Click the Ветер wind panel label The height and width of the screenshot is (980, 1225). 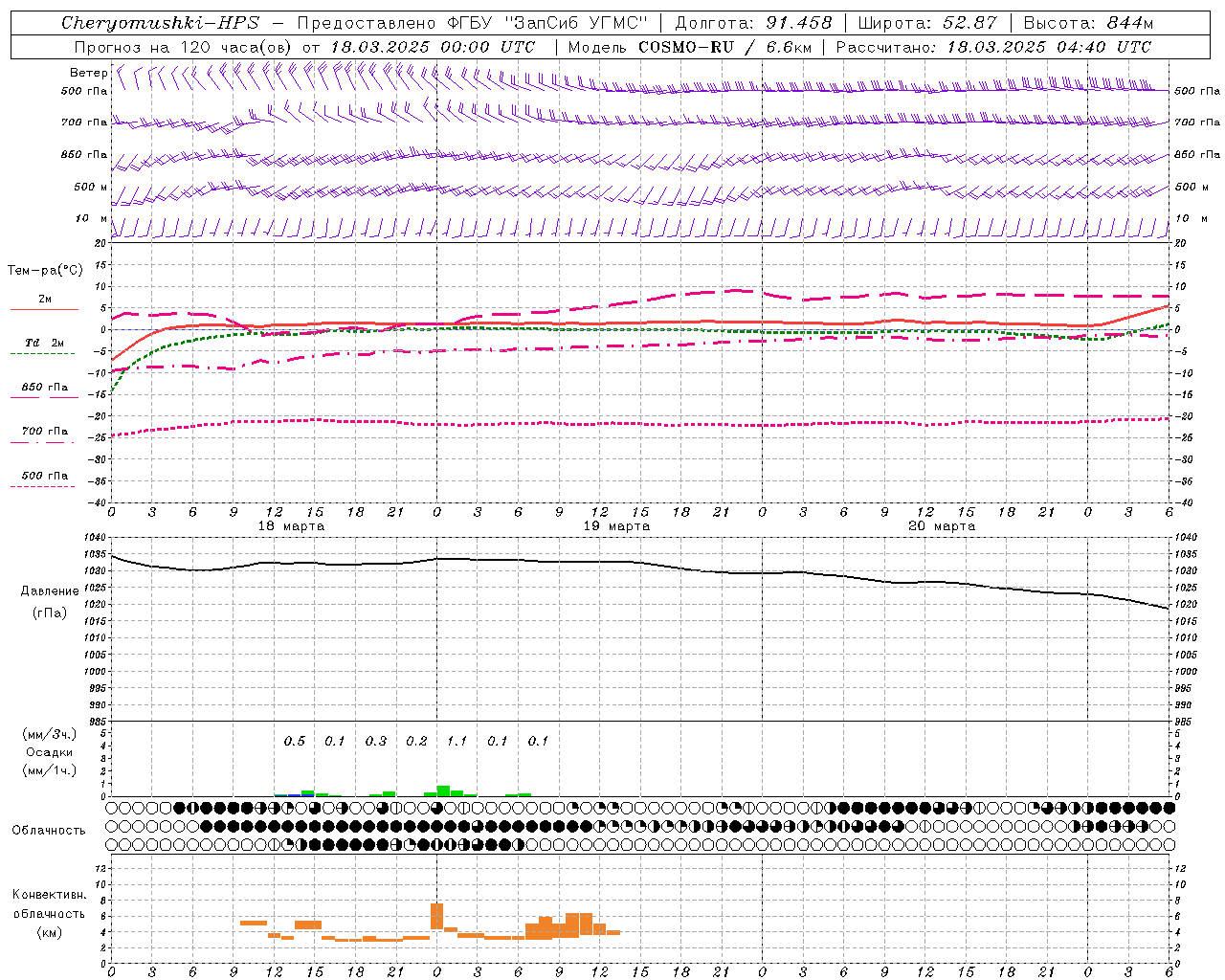(88, 73)
